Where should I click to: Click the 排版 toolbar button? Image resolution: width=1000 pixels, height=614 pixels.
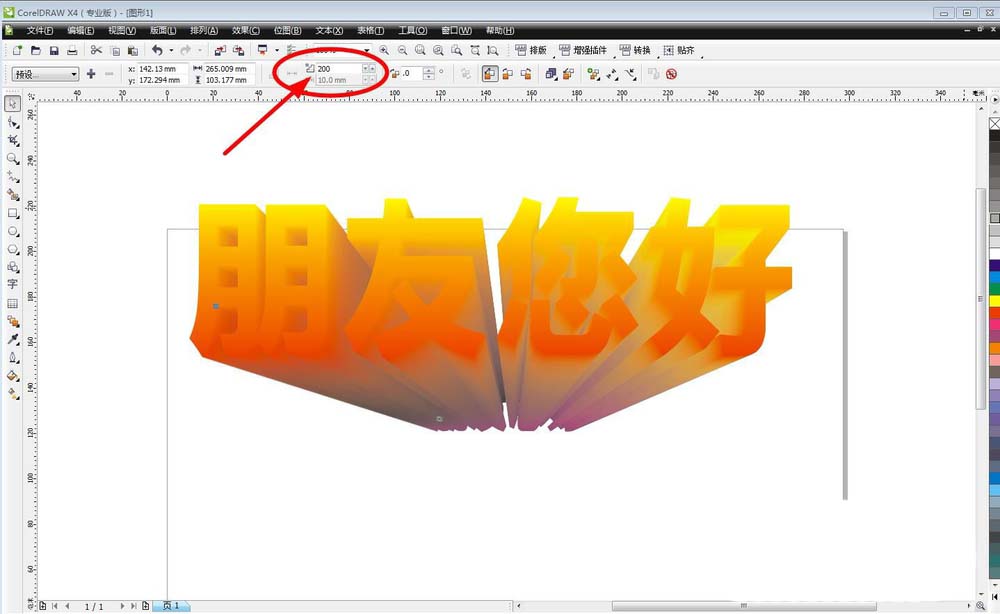531,50
